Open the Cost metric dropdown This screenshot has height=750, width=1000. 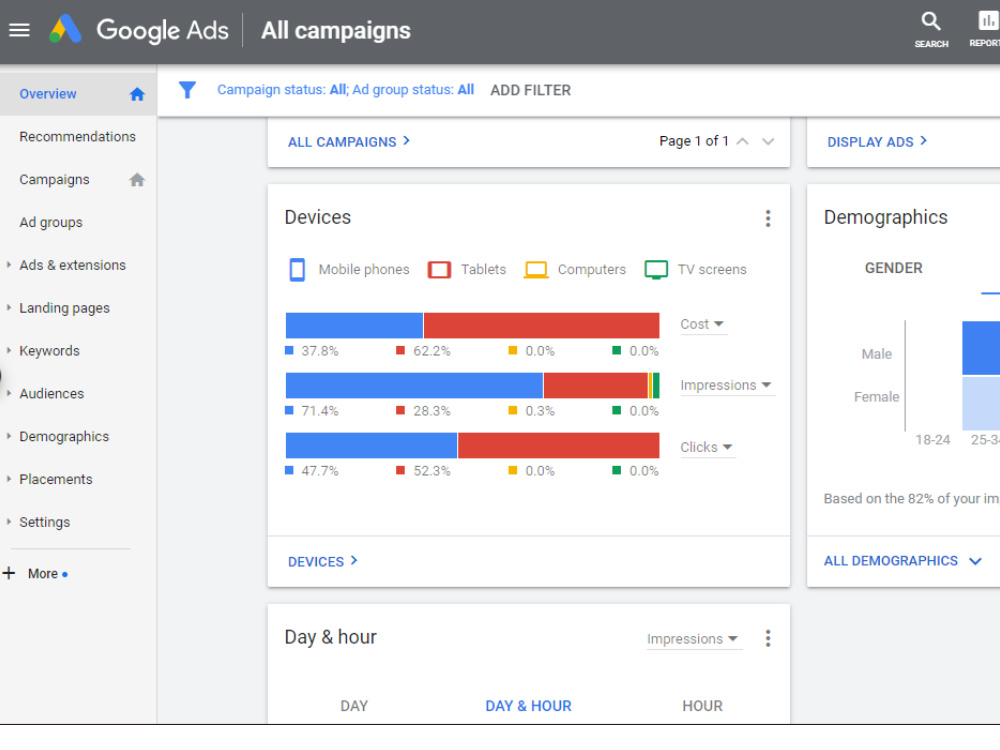pos(702,324)
